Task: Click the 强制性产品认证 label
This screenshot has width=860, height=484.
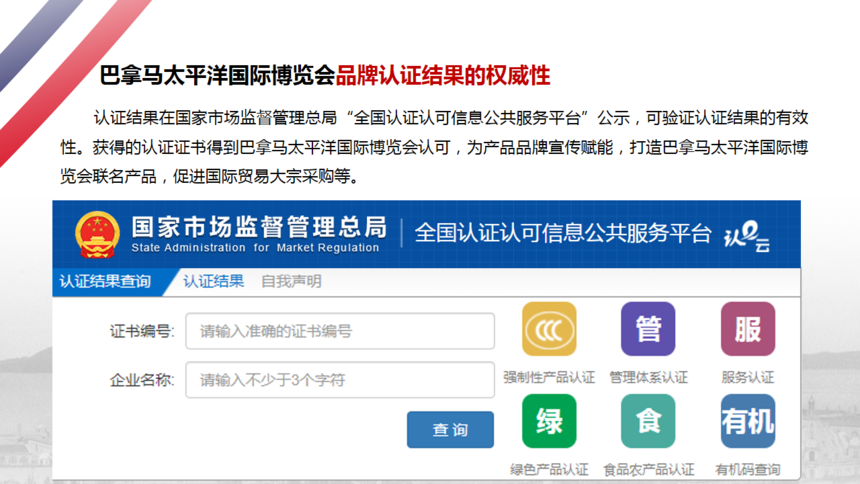Action: pyautogui.click(x=549, y=378)
